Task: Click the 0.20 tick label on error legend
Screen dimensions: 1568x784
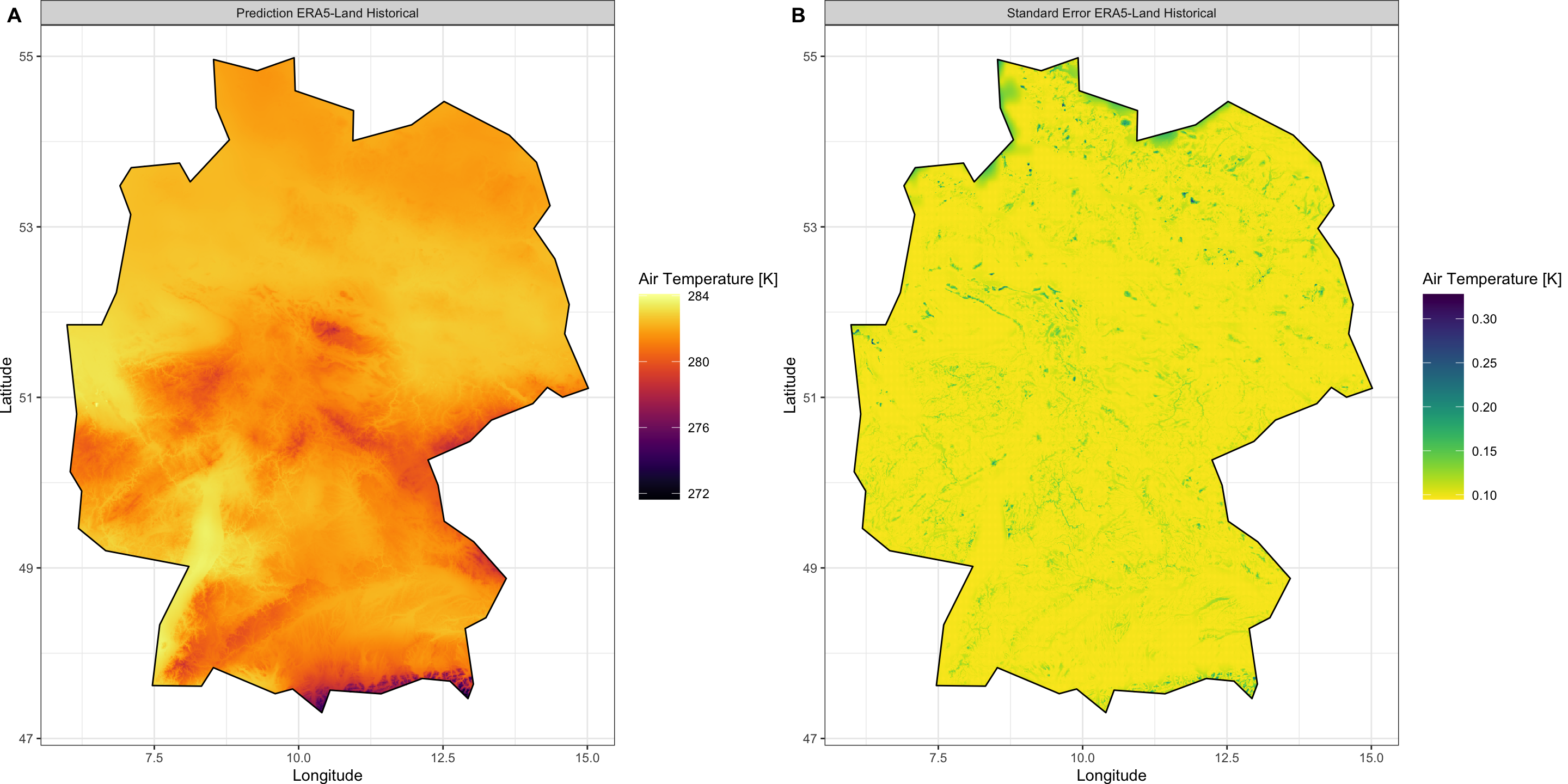Action: tap(1484, 407)
